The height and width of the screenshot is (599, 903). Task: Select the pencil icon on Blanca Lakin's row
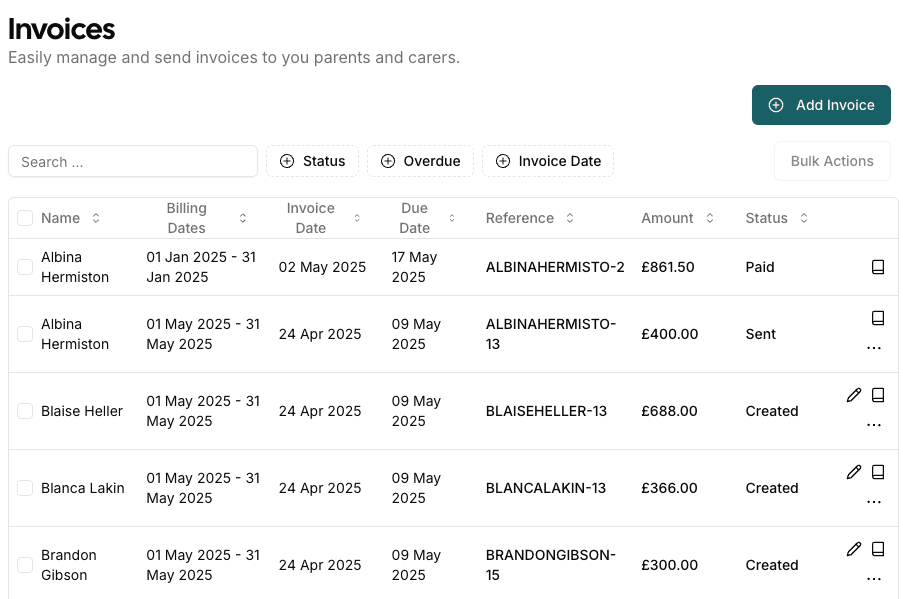coord(854,472)
